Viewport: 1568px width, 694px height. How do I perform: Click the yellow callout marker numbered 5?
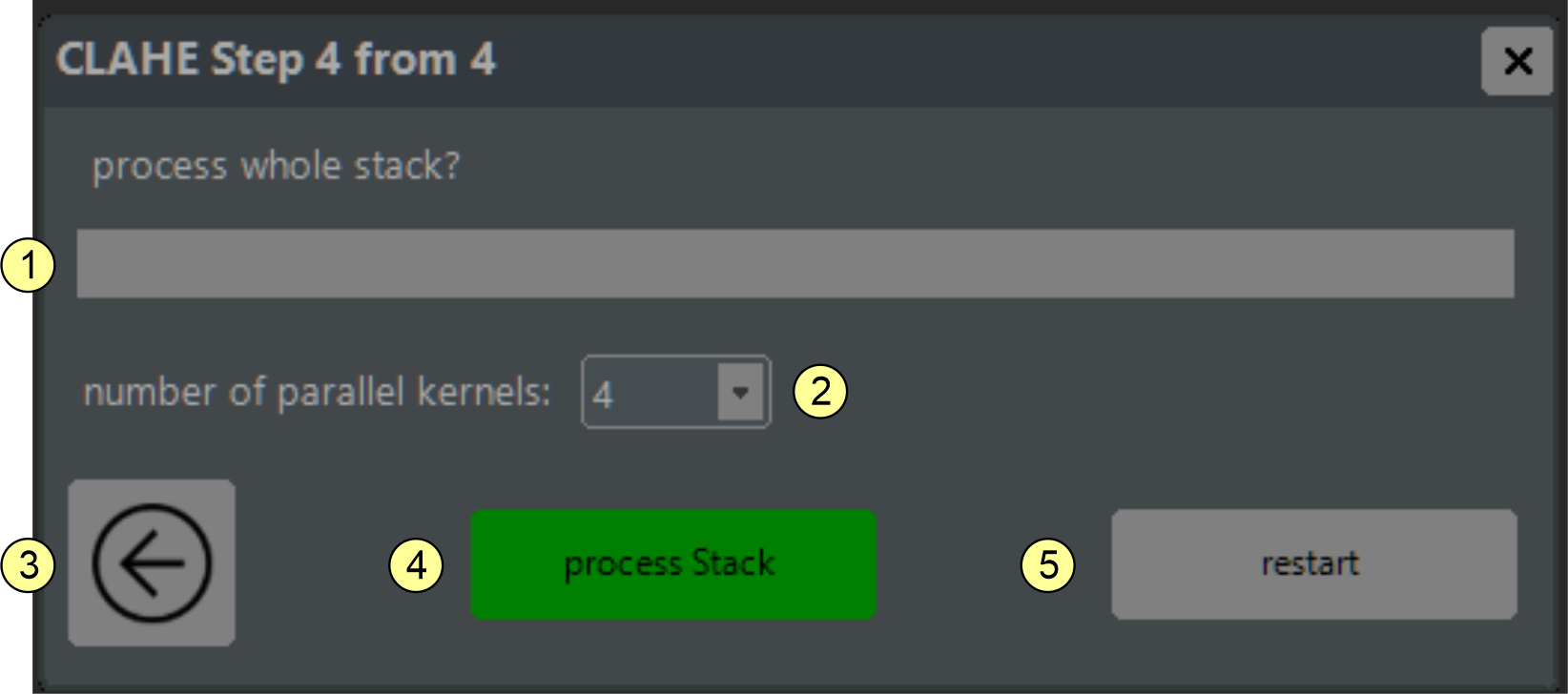pos(1047,564)
